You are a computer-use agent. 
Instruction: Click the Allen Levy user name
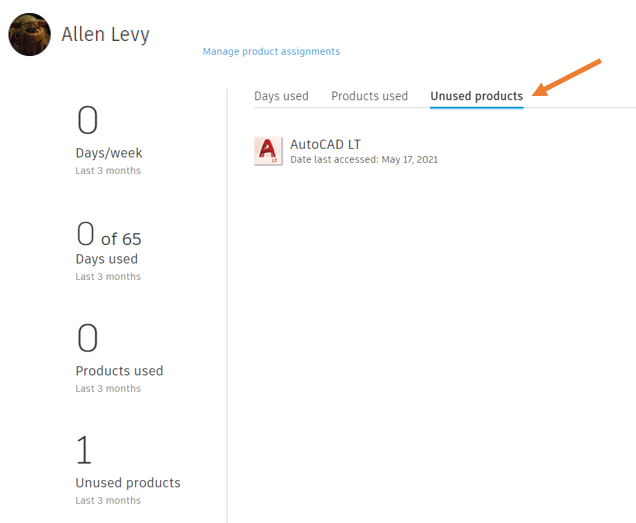(105, 34)
